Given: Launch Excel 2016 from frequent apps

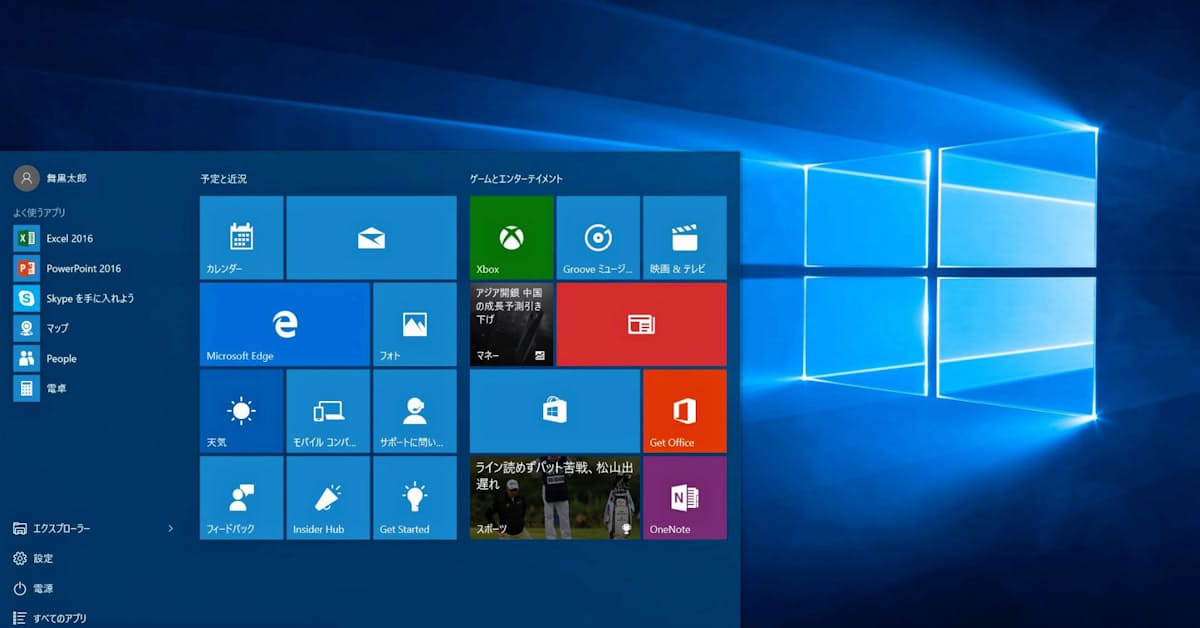Looking at the screenshot, I should pyautogui.click(x=68, y=238).
